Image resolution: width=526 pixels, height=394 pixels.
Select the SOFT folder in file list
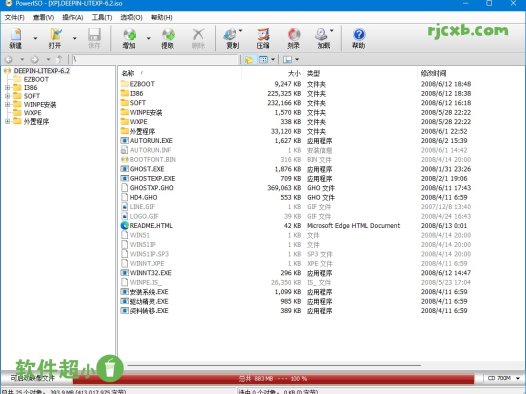click(x=138, y=103)
